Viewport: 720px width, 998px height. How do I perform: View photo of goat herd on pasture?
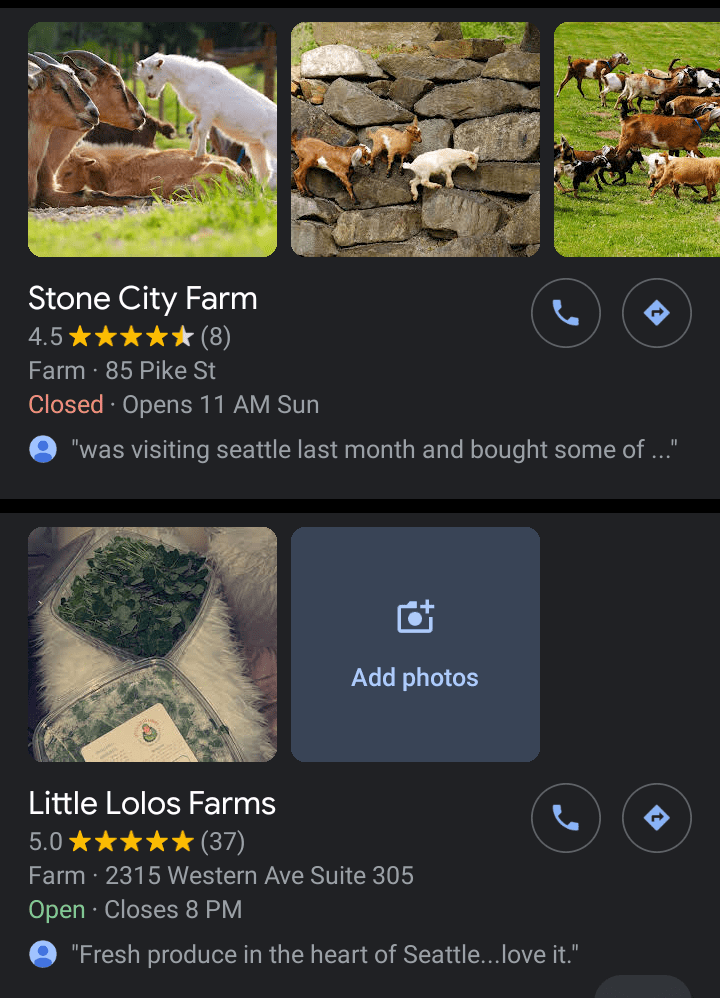coord(637,140)
